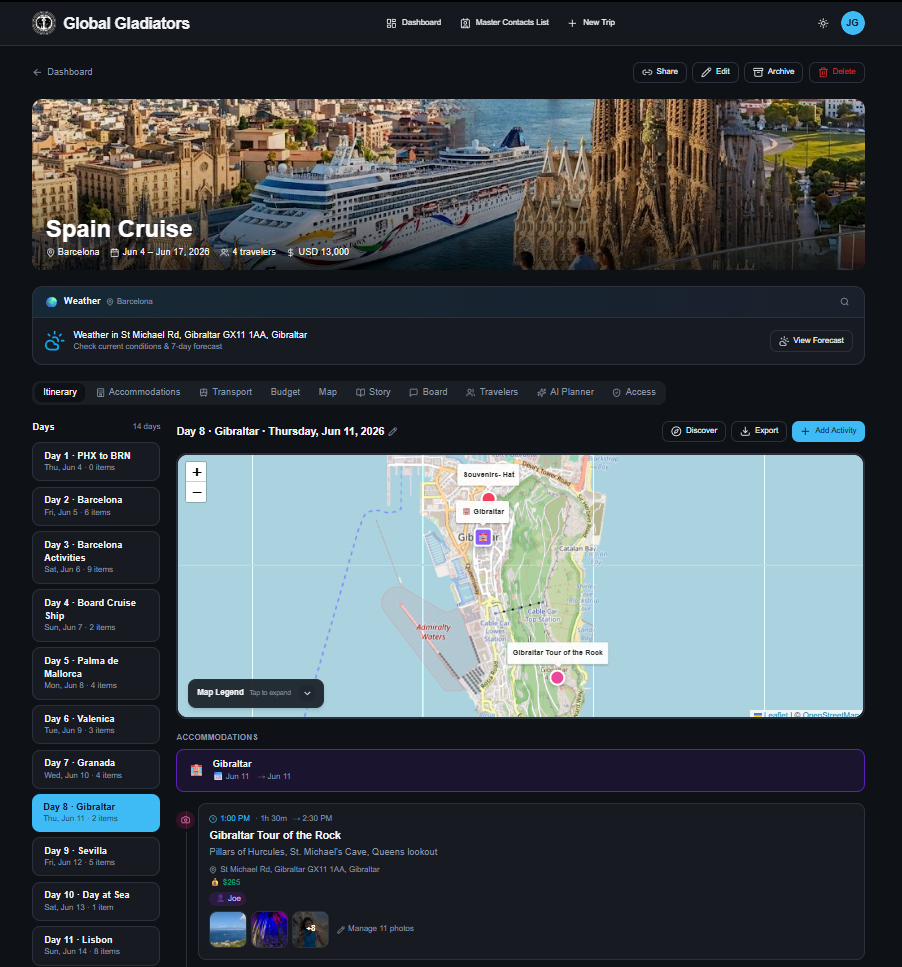902x967 pixels.
Task: Click the View Forecast button
Action: [x=811, y=340]
